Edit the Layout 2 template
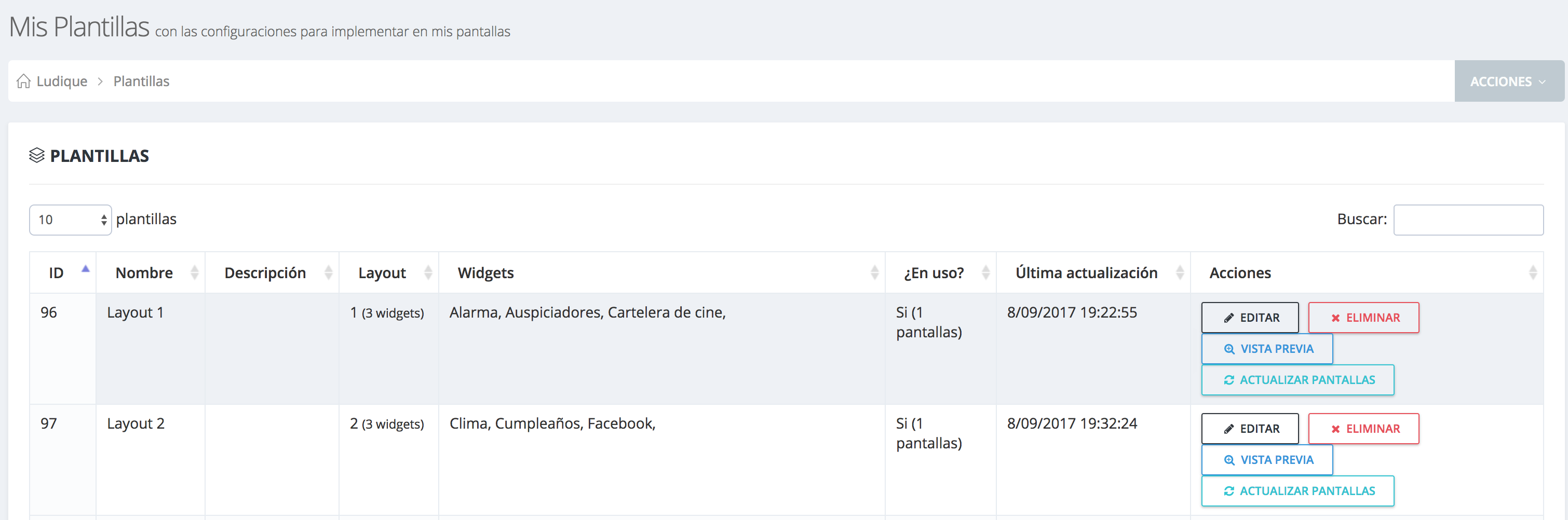This screenshot has height=520, width=1568. coord(1250,428)
